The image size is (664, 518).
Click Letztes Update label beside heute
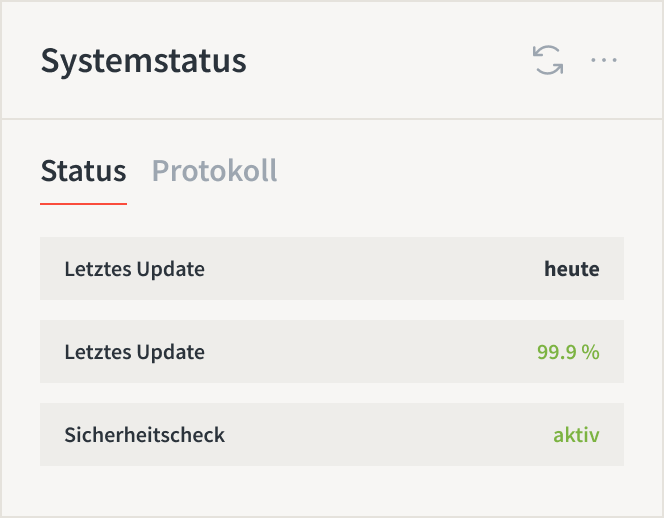(x=134, y=269)
